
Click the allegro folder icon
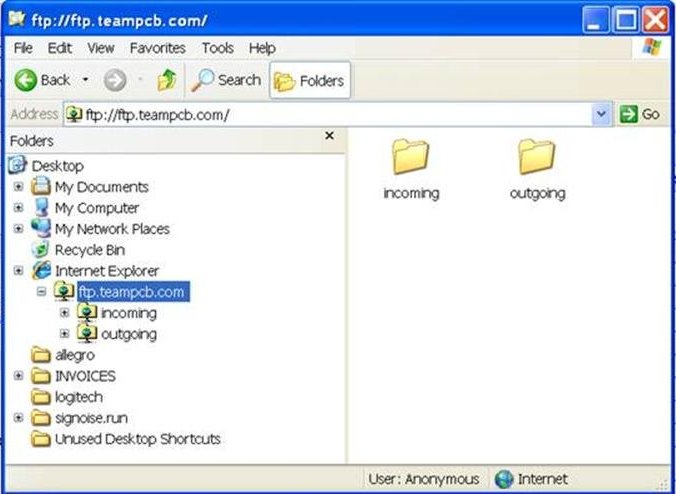click(x=41, y=355)
